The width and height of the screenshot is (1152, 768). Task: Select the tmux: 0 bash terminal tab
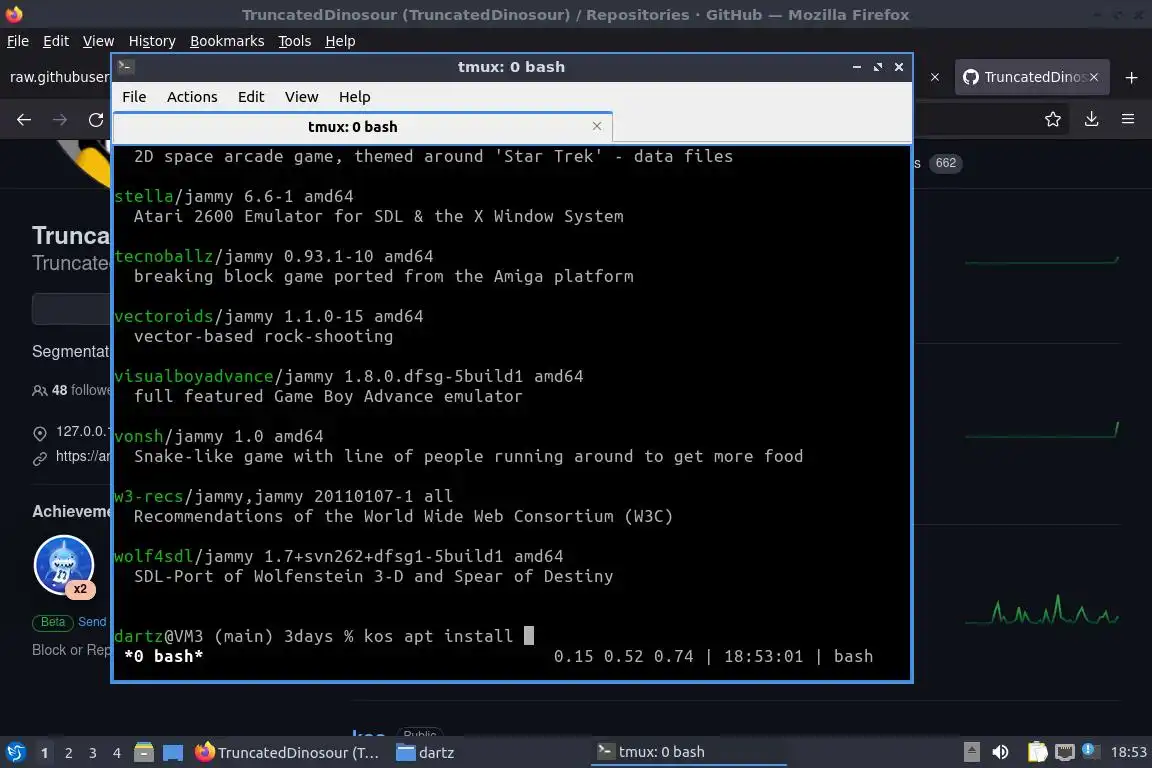(x=353, y=126)
